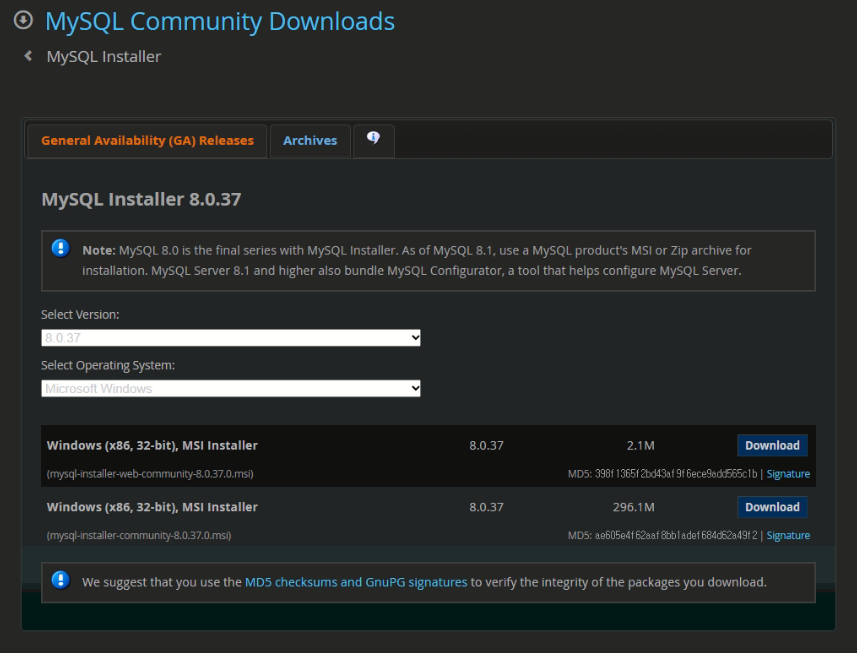
Task: Click the blue exclamation icon in the Note box
Action: point(61,248)
